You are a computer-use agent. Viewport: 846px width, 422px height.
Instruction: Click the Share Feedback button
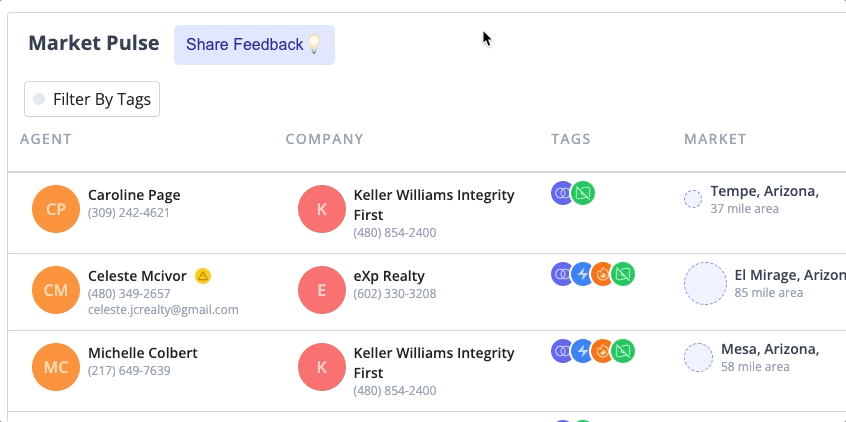point(254,45)
